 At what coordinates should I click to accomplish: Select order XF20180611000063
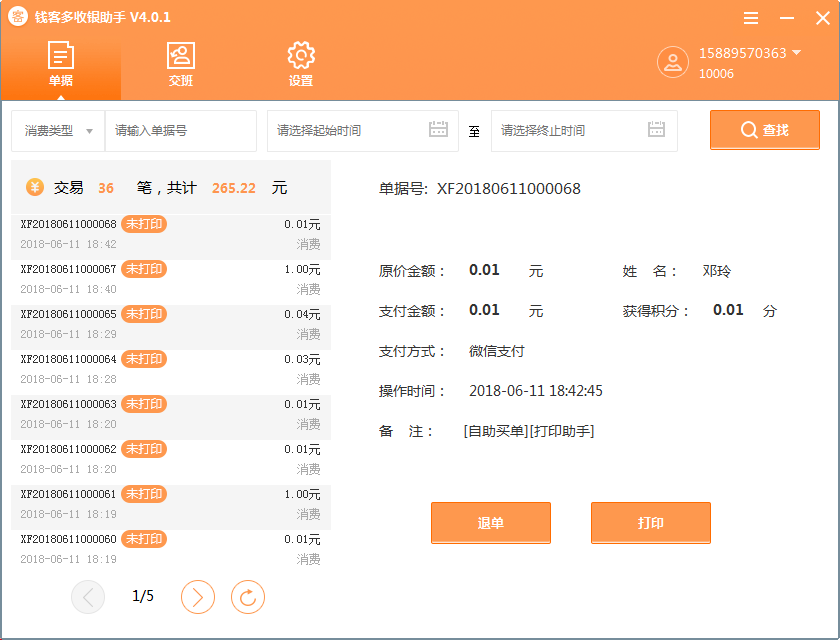tap(171, 417)
